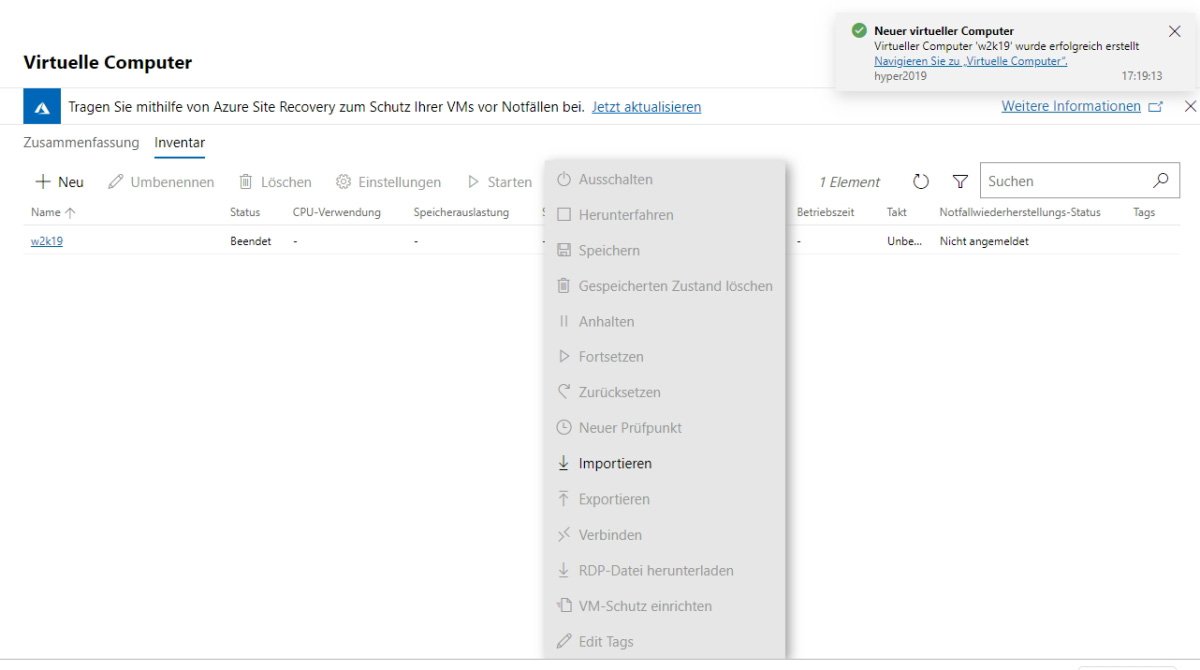This screenshot has width=1200, height=670.
Task: Close the 'Neuer virtueller Computer' notification
Action: coord(1174,31)
